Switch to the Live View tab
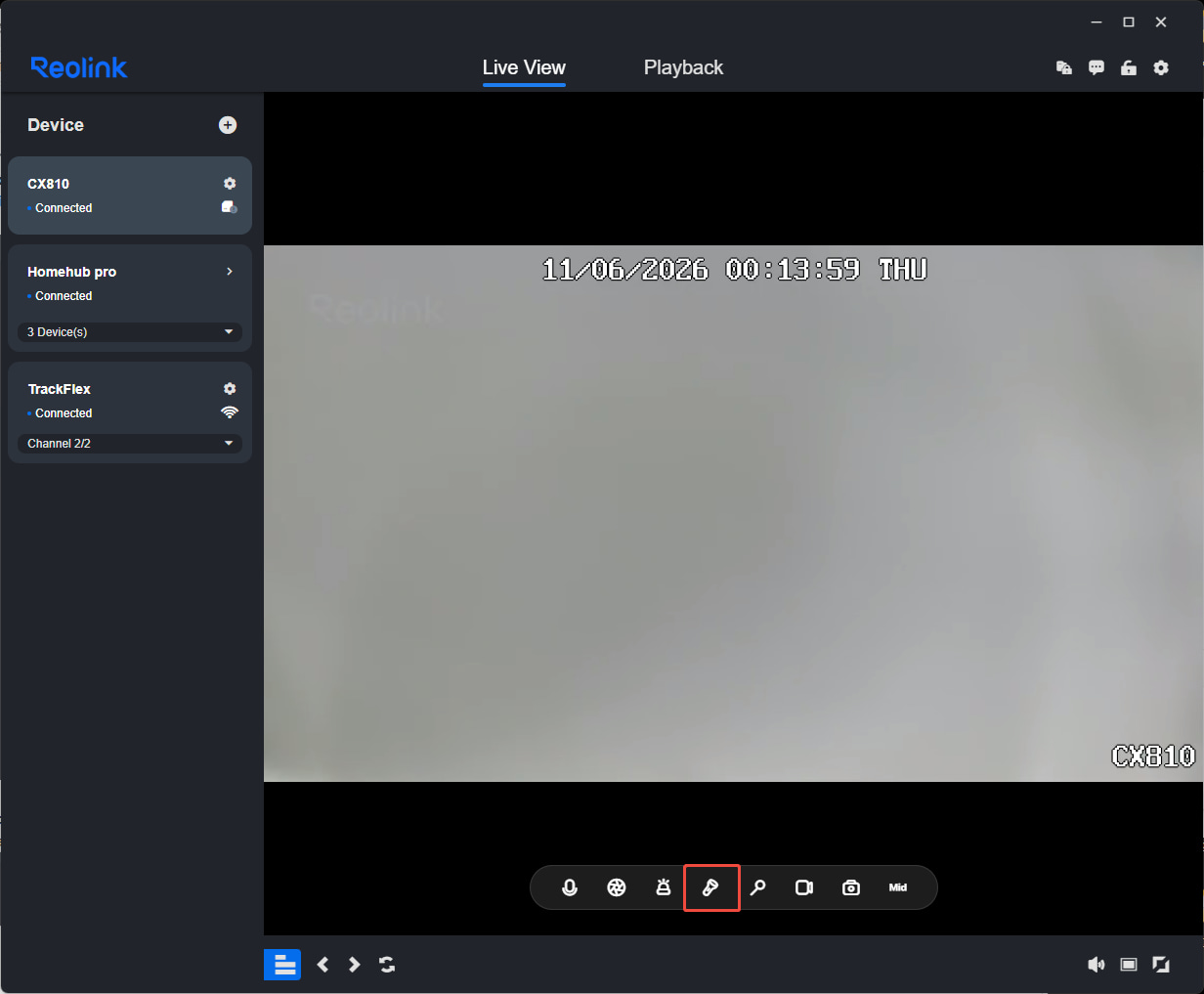 point(524,67)
